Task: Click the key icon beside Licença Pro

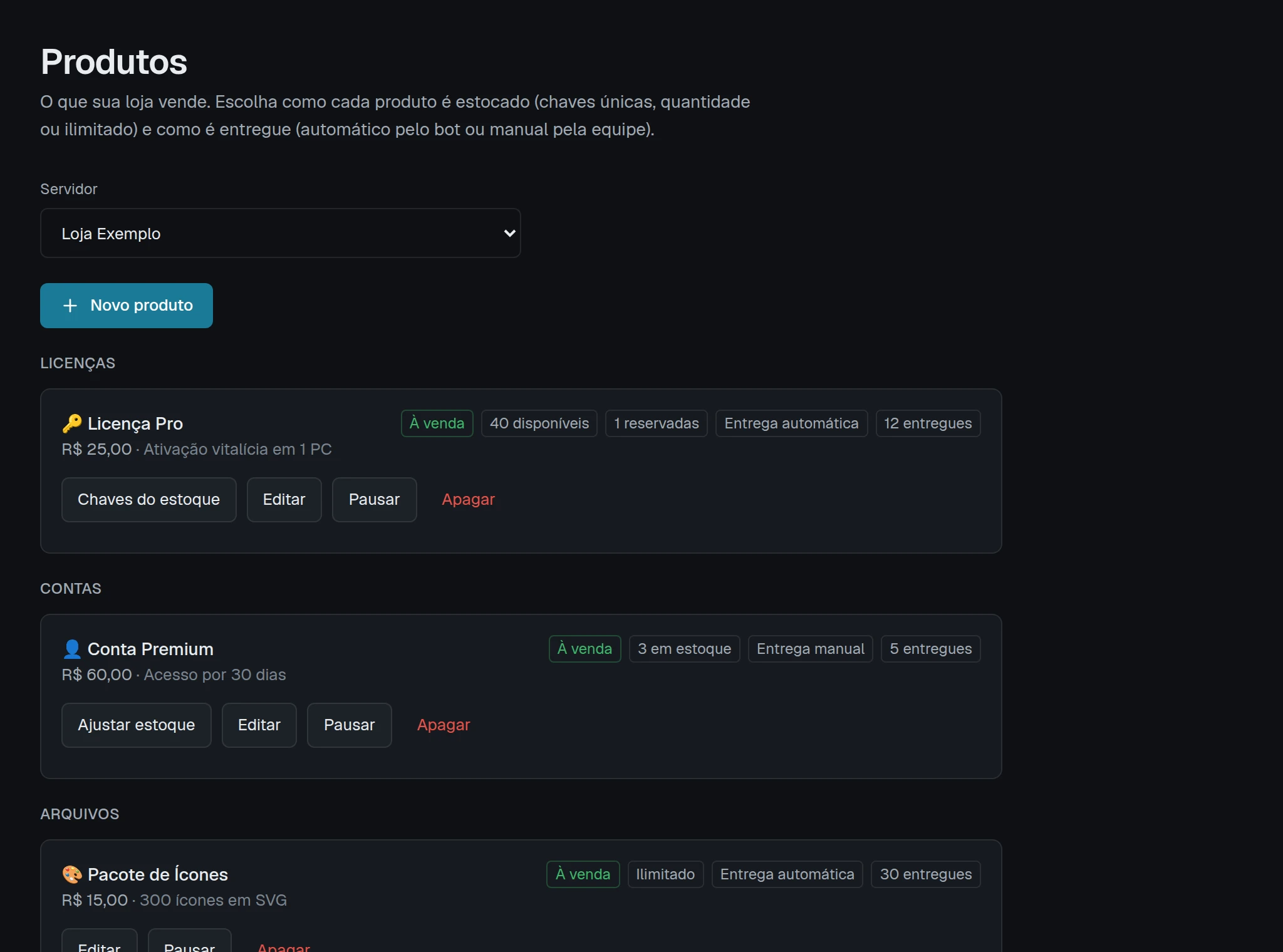Action: pos(72,423)
